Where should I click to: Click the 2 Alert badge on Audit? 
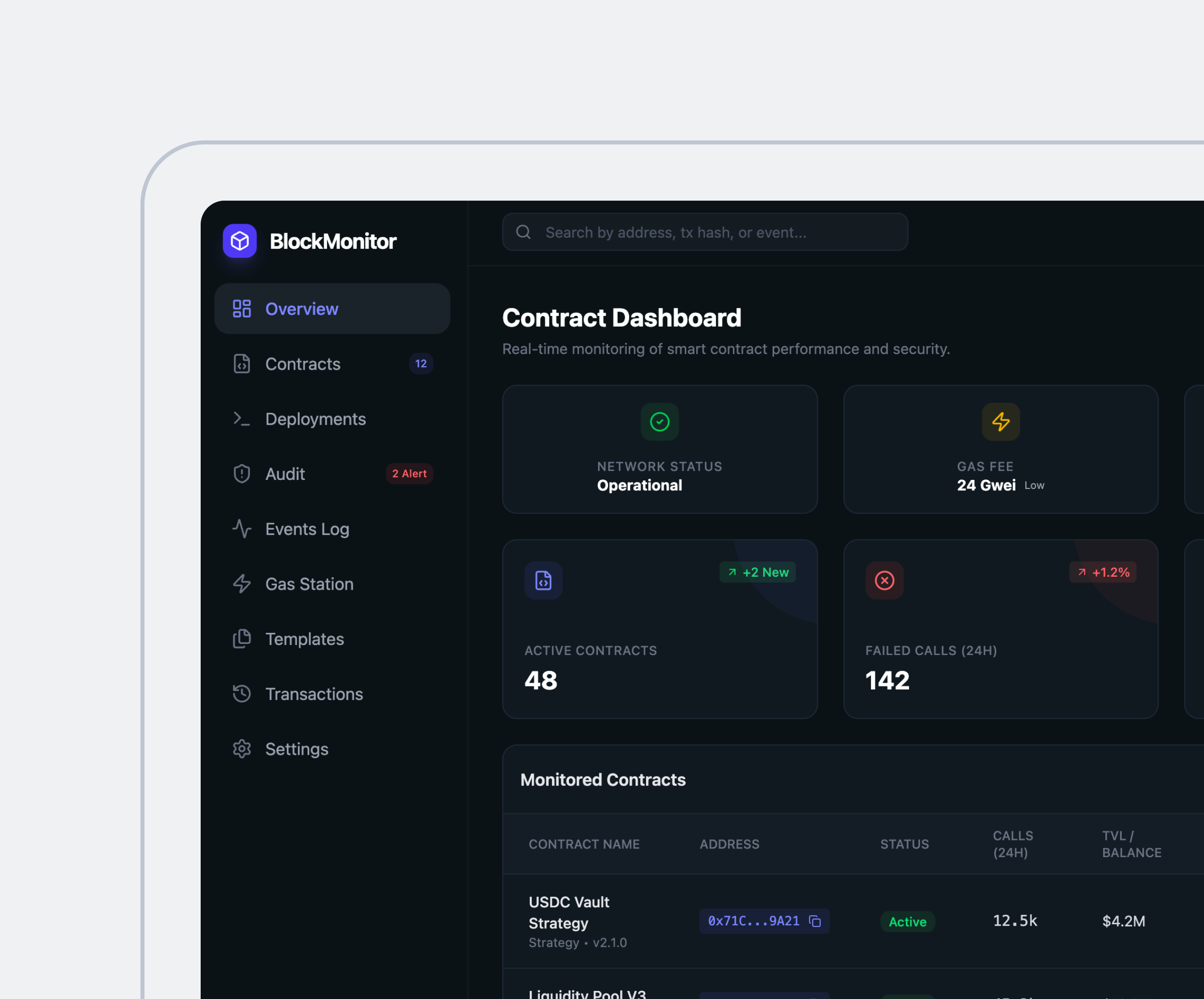(x=409, y=474)
